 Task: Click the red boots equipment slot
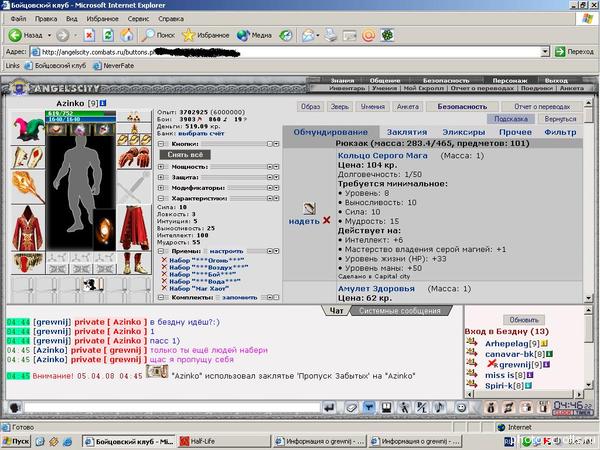(134, 263)
